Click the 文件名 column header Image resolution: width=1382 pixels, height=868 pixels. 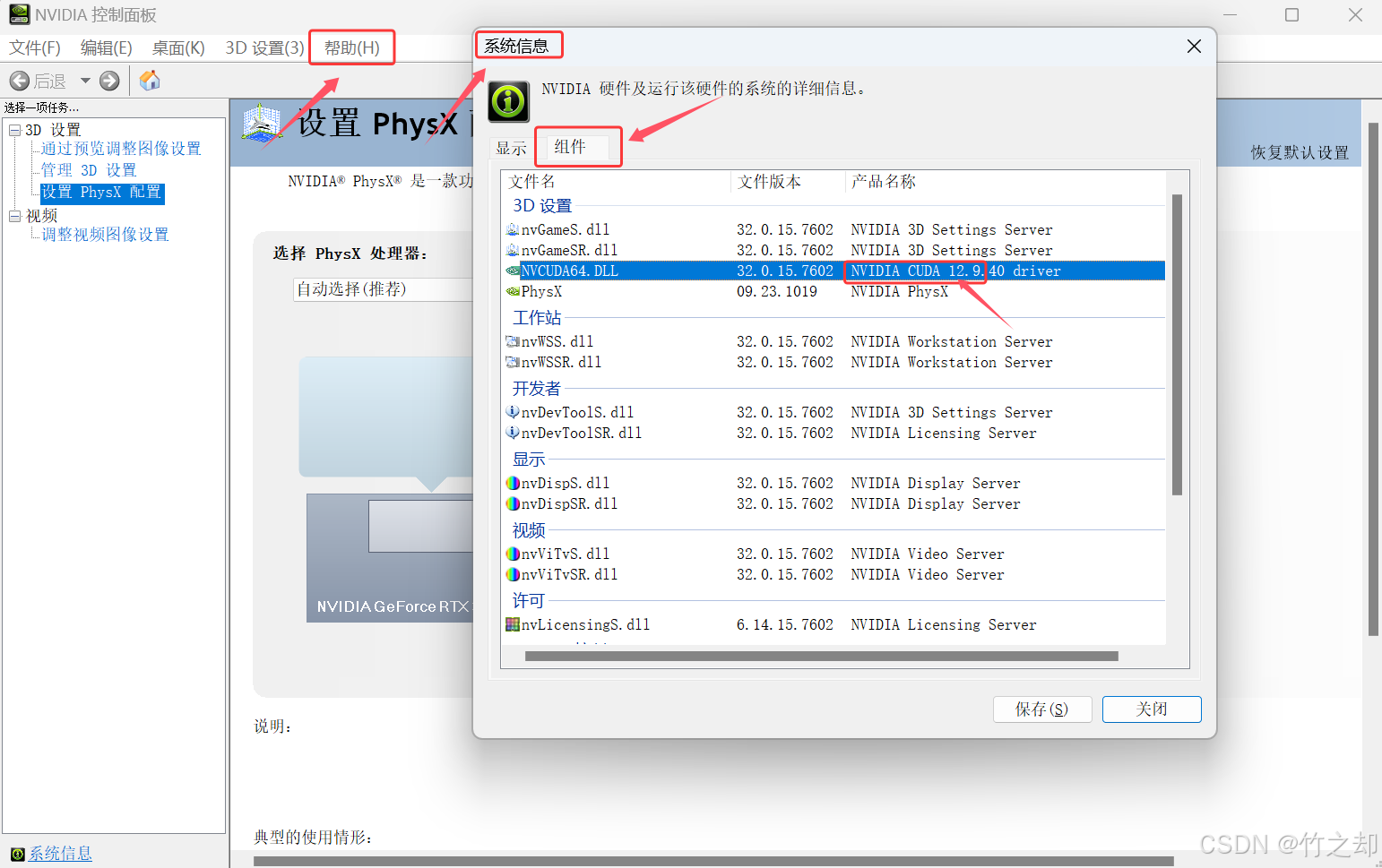tap(617, 182)
